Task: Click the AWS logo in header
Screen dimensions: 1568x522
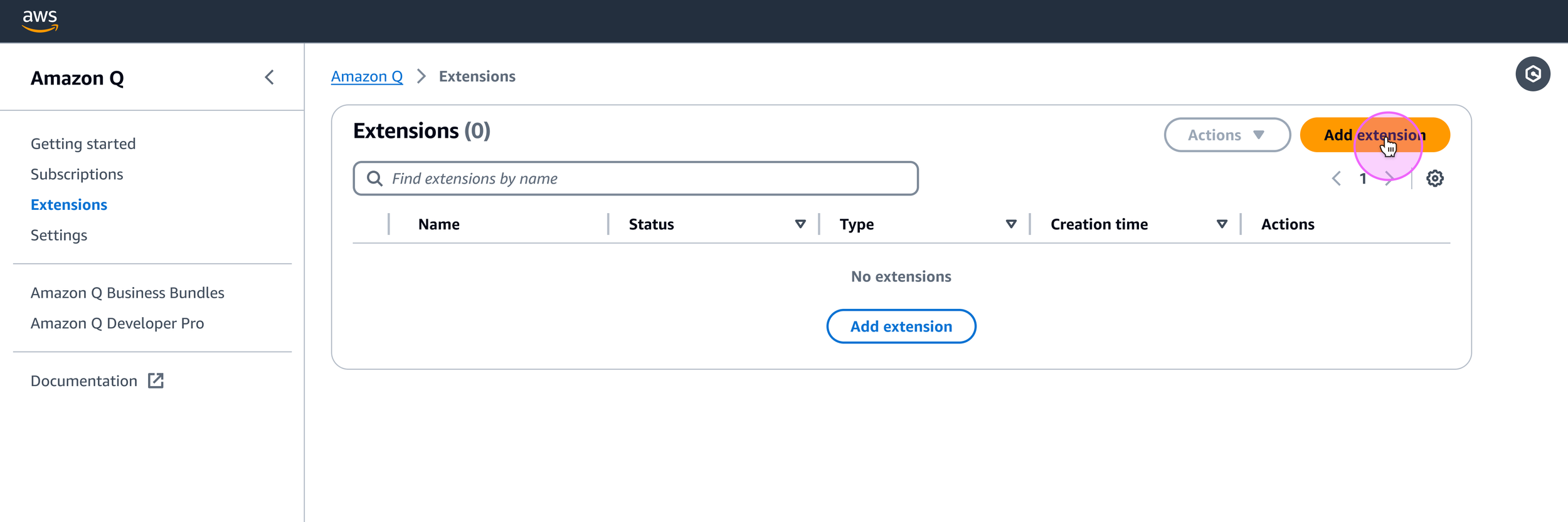Action: pos(40,20)
